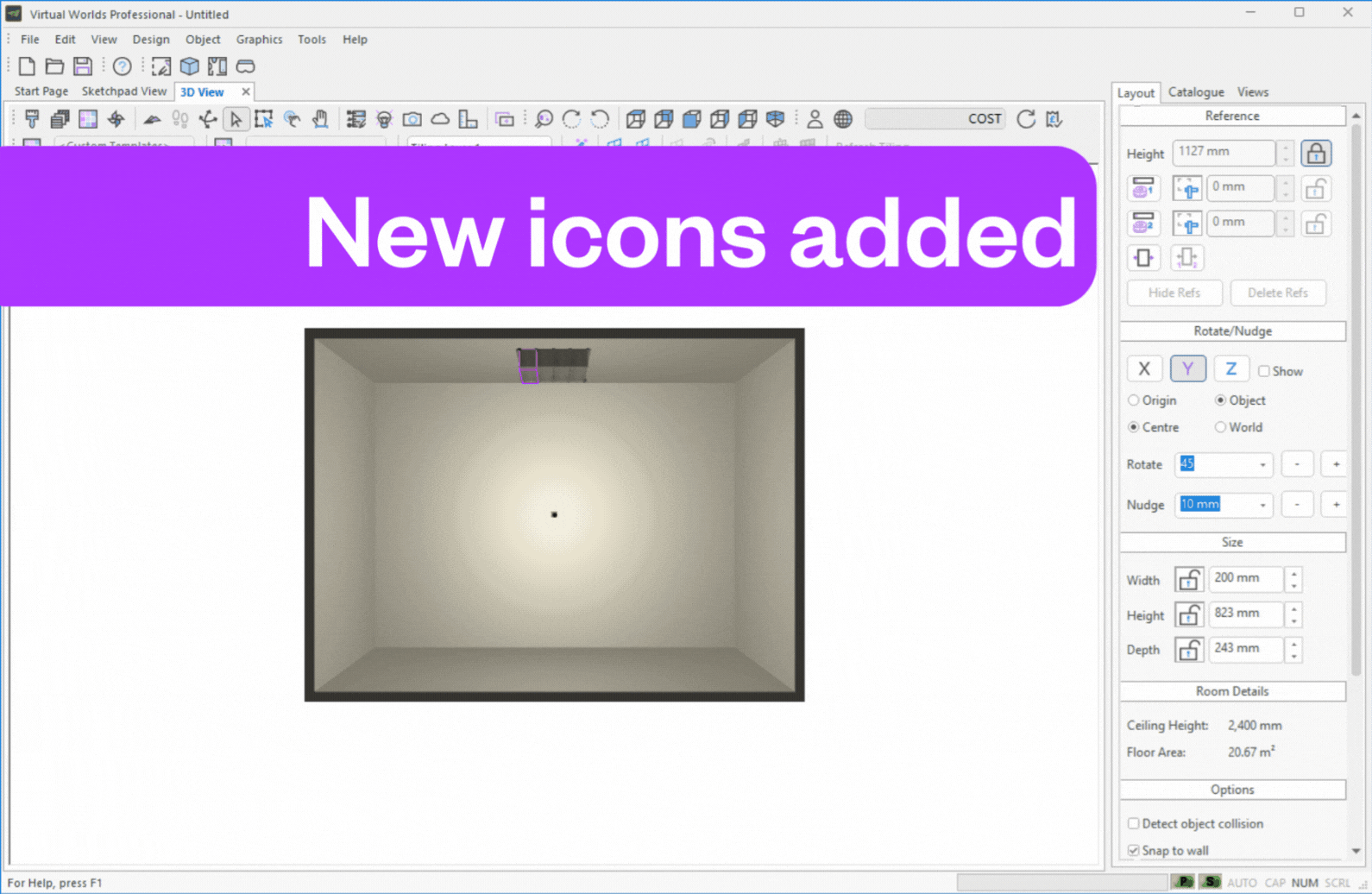Refresh cost with circular arrow icon
Screen dimensions: 1372x894
(1026, 119)
